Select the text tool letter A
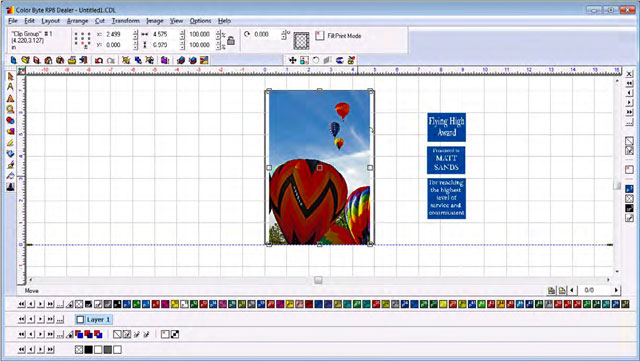Screen dimensions: 640x361 coord(10,87)
